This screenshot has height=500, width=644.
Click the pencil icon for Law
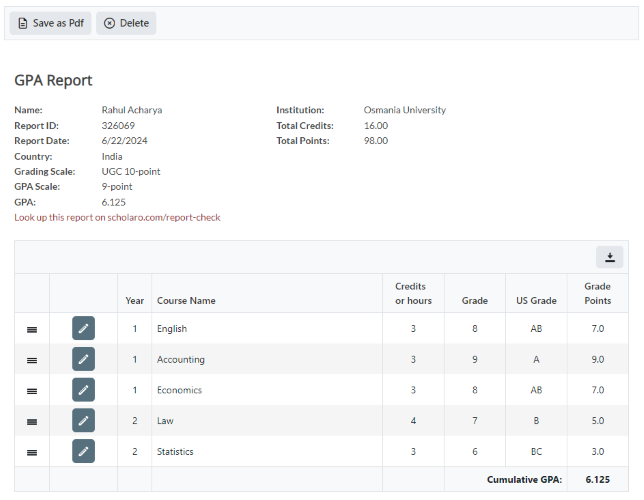(83, 421)
